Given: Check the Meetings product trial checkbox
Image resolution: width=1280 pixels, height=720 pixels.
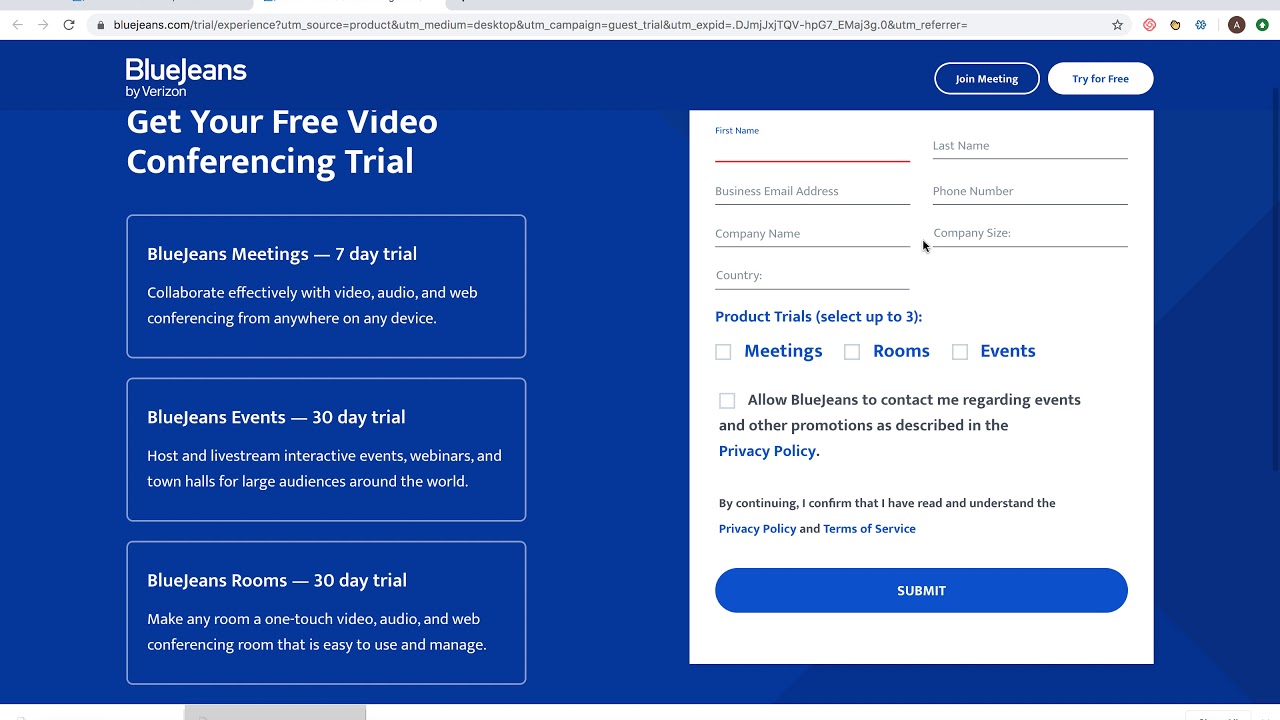Looking at the screenshot, I should (x=723, y=352).
